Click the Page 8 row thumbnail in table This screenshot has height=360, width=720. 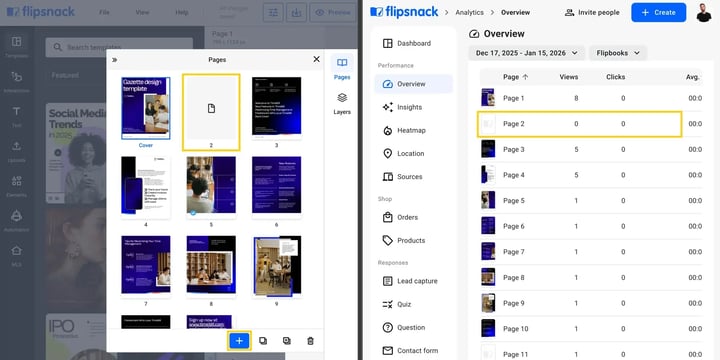488,277
